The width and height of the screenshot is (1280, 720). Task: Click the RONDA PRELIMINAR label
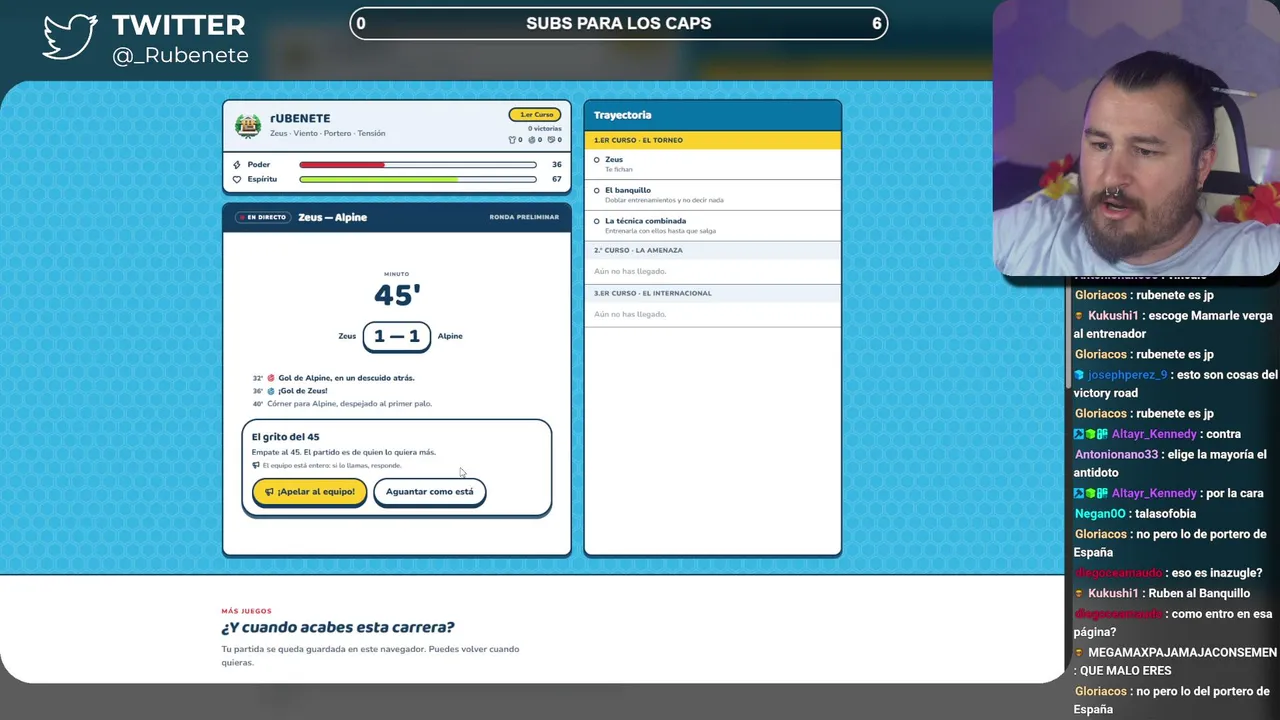524,217
